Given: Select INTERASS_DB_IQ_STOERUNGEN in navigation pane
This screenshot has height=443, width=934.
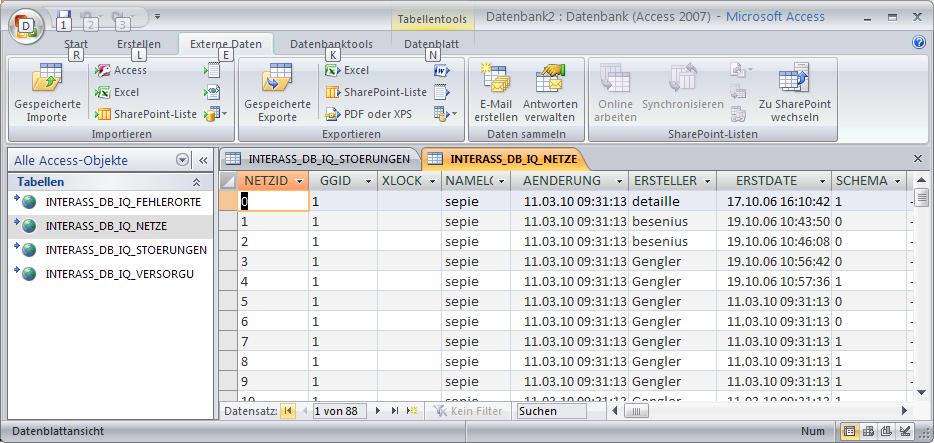Looking at the screenshot, I should coord(112,250).
